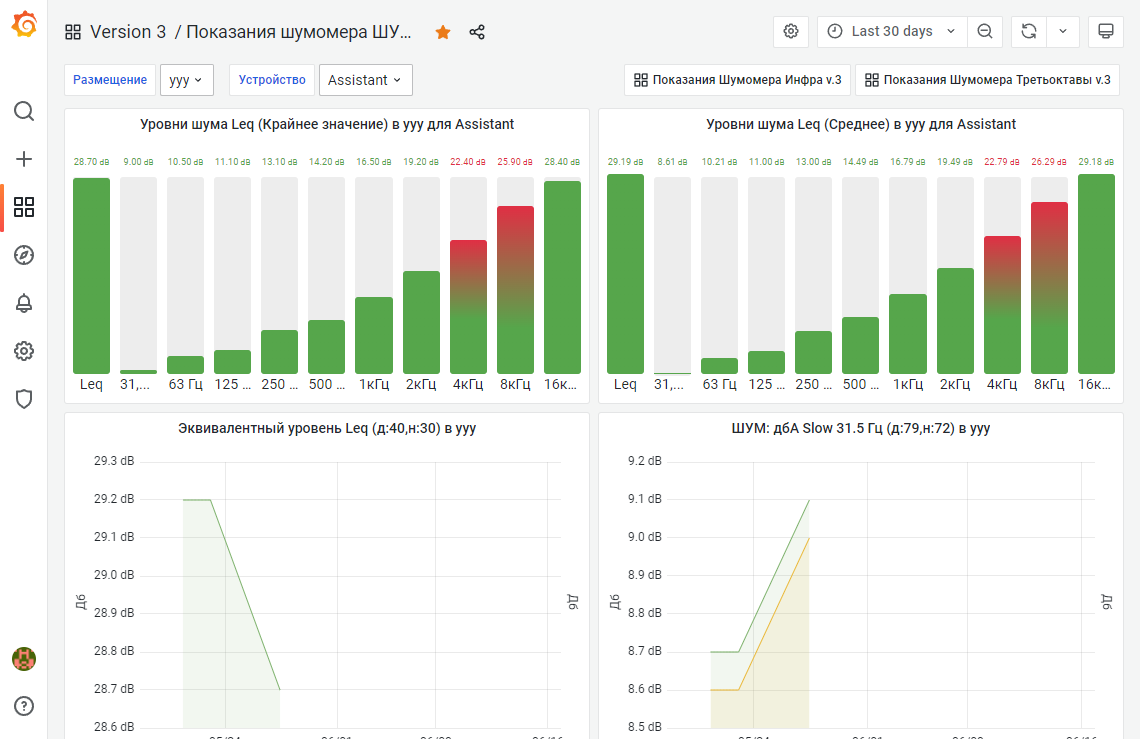Open the Explore compass icon
1140x739 pixels.
pos(24,255)
